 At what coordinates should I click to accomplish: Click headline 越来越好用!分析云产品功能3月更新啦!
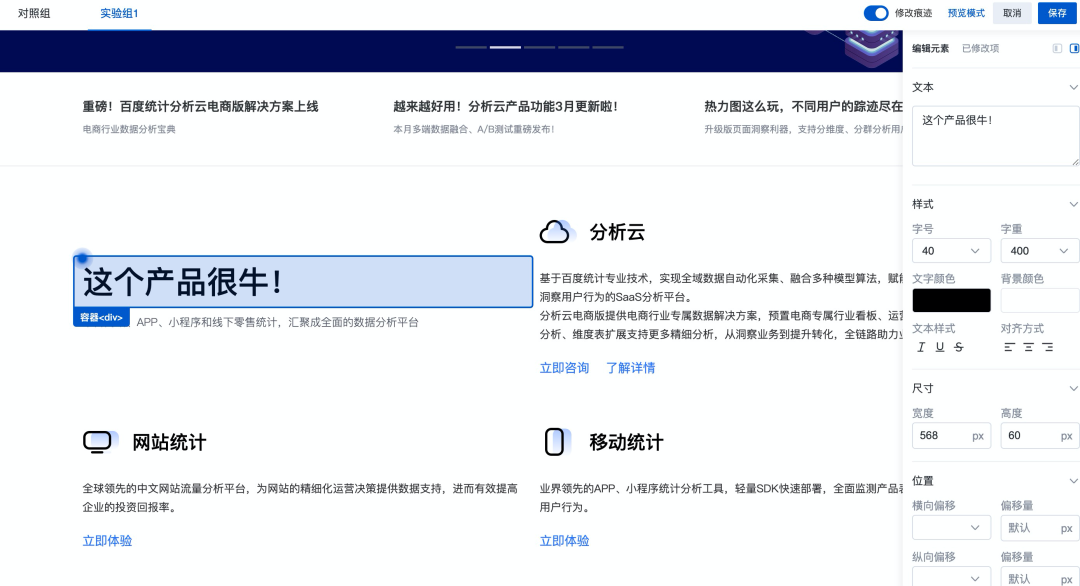click(x=505, y=106)
